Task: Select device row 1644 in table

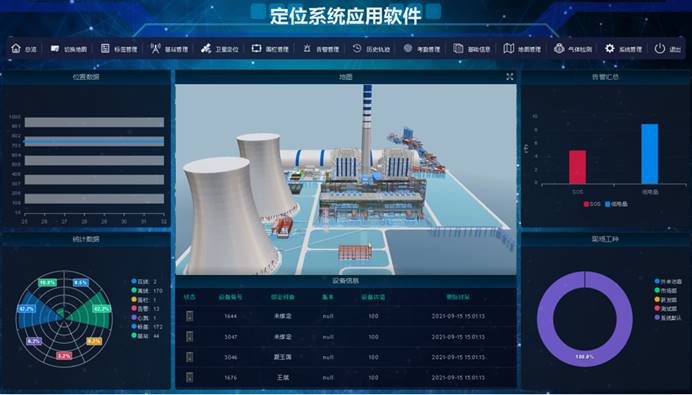Action: [x=346, y=316]
